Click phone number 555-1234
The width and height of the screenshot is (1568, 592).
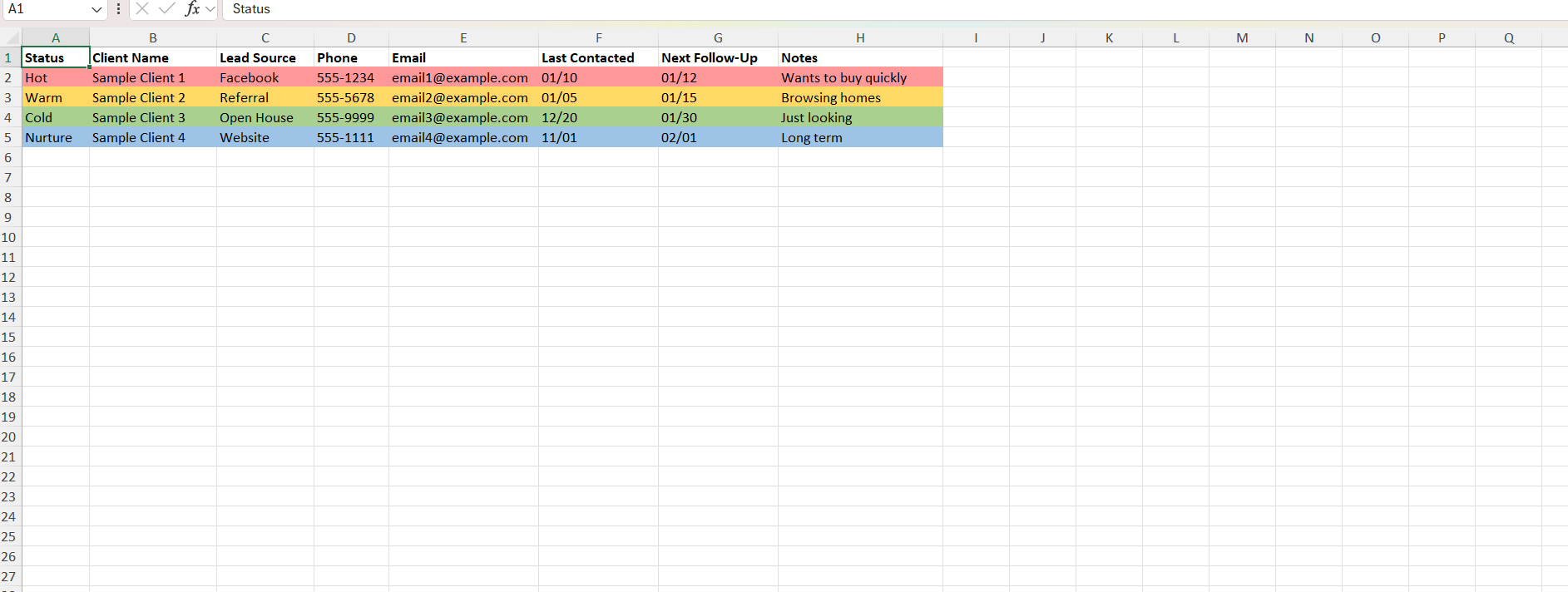(x=351, y=77)
